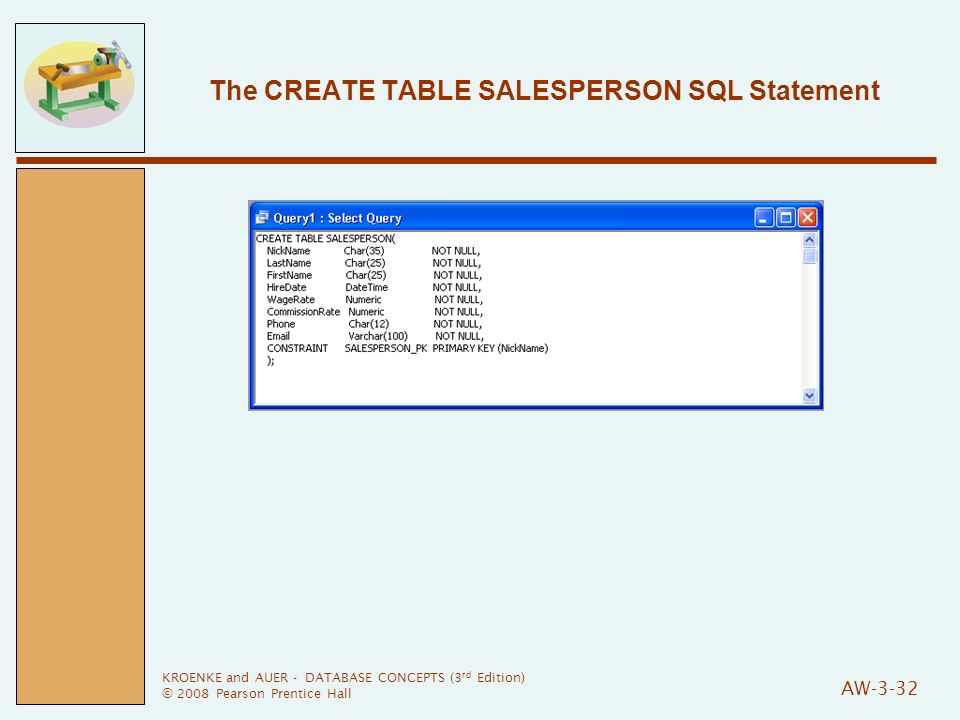Click the scrollbar thumb in the query window

(x=809, y=256)
